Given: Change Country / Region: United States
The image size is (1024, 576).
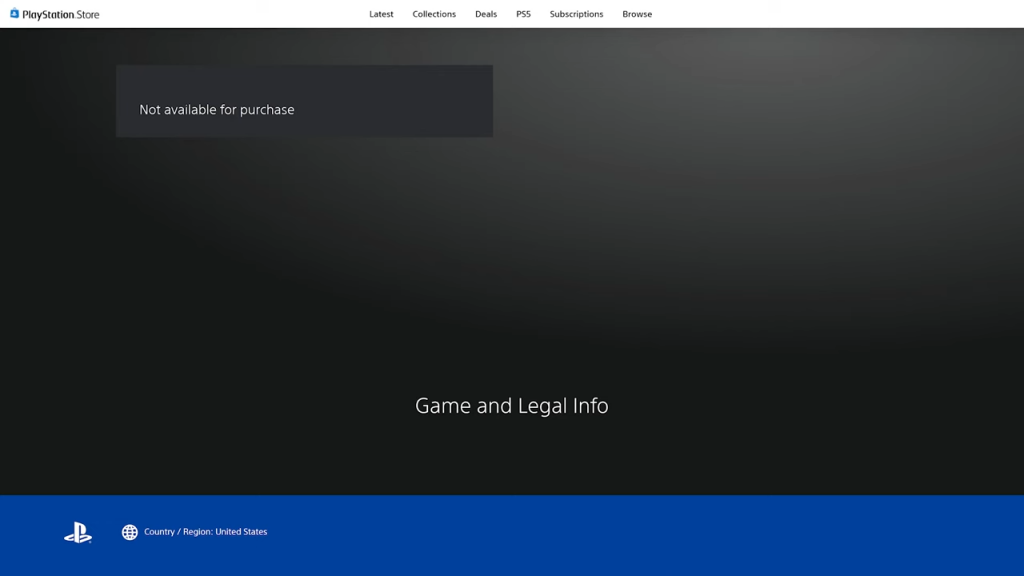Looking at the screenshot, I should [x=206, y=532].
